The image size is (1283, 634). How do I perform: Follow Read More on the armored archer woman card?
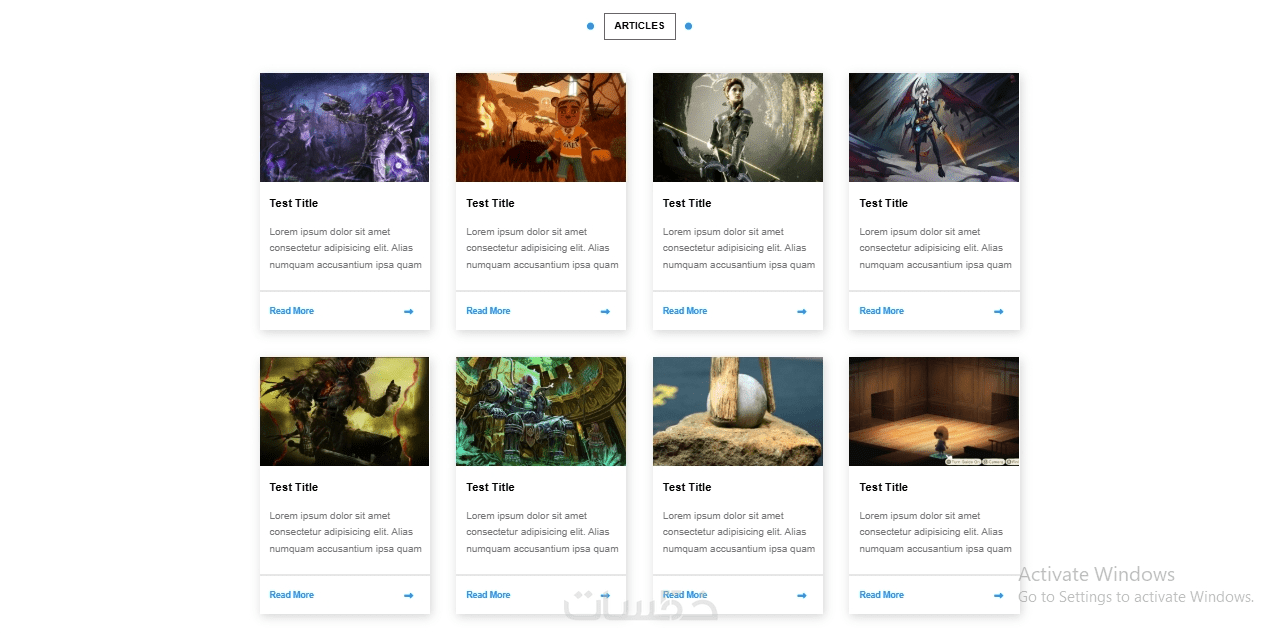pyautogui.click(x=685, y=311)
